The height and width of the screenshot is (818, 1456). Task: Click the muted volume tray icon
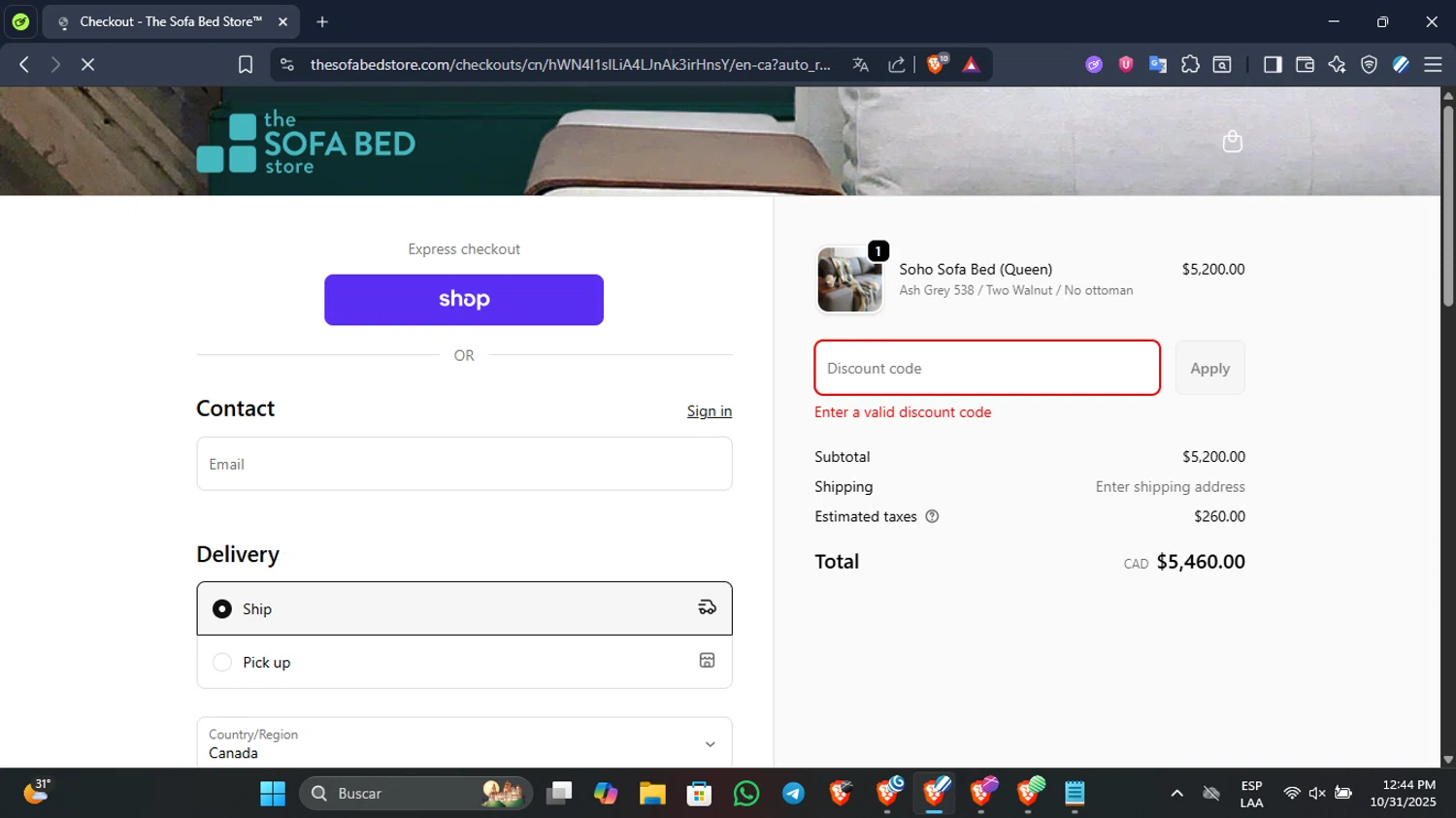[1317, 793]
